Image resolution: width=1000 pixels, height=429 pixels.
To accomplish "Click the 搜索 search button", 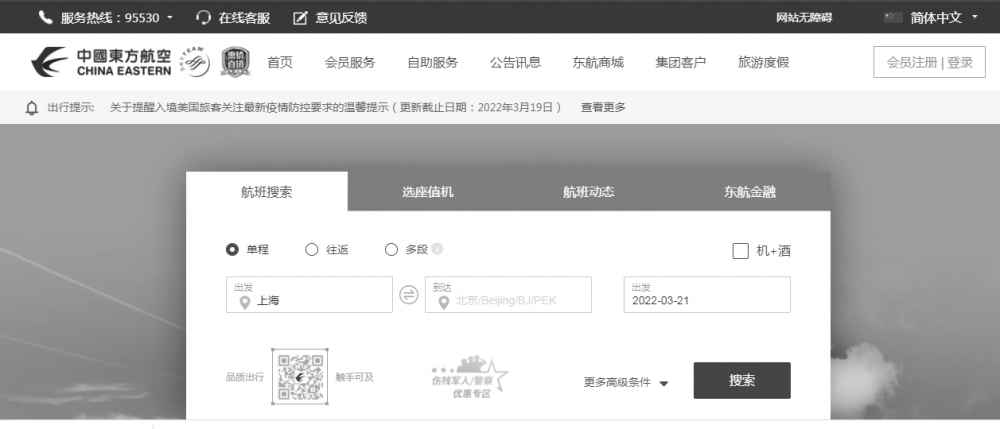I will (742, 381).
